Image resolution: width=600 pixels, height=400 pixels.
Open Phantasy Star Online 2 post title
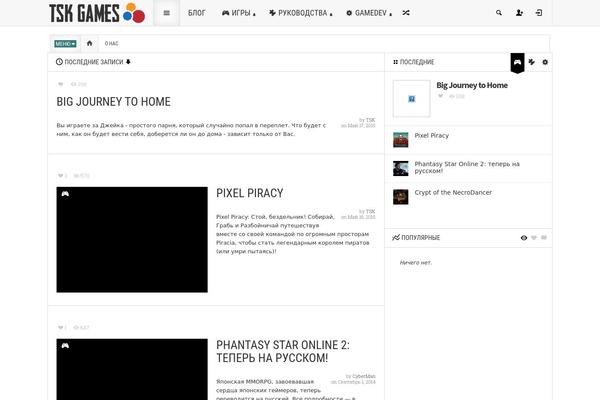coord(283,351)
